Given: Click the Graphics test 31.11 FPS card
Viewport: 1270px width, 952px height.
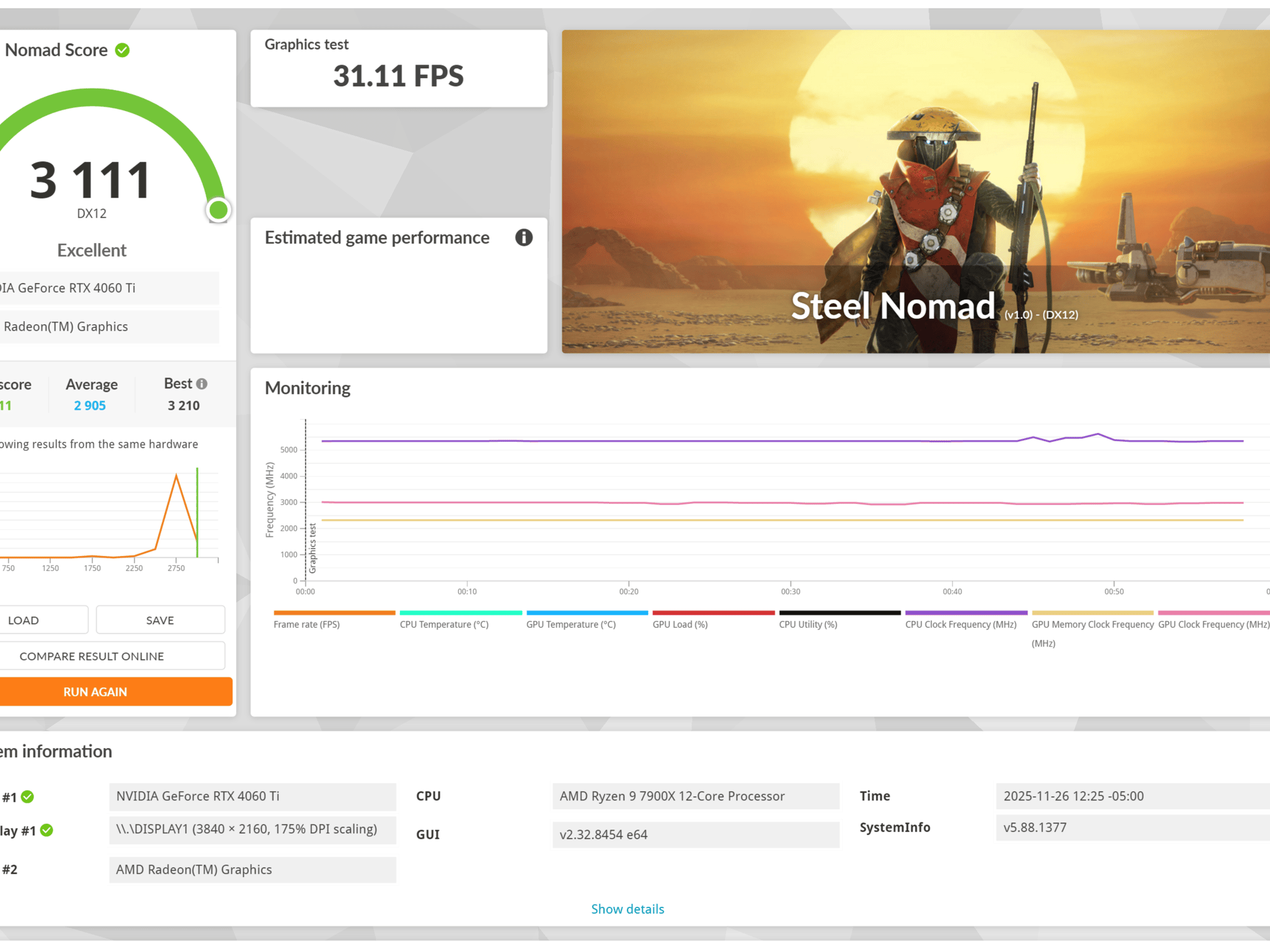Looking at the screenshot, I should coord(399,68).
